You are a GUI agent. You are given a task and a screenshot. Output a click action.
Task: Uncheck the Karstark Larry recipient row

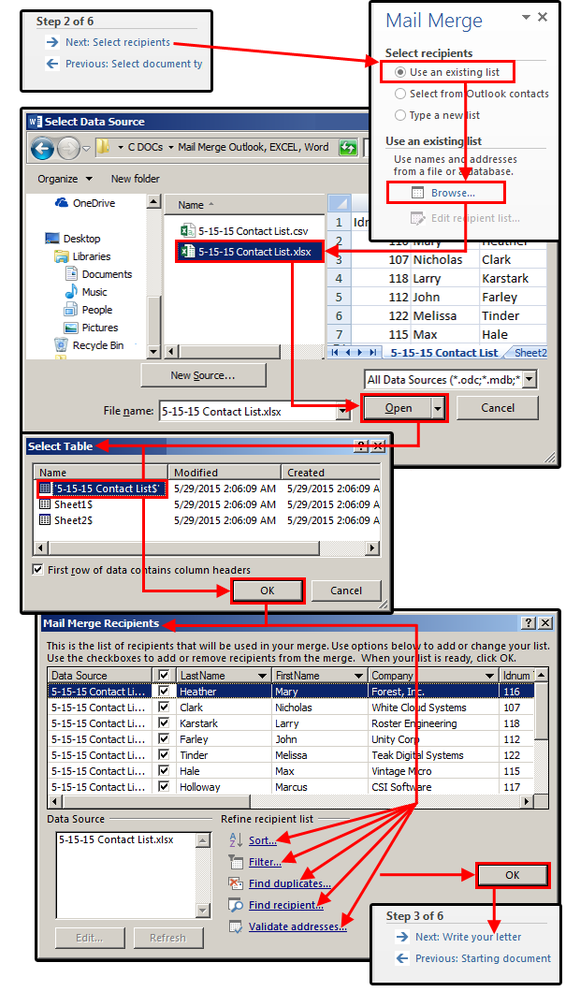coord(164,723)
